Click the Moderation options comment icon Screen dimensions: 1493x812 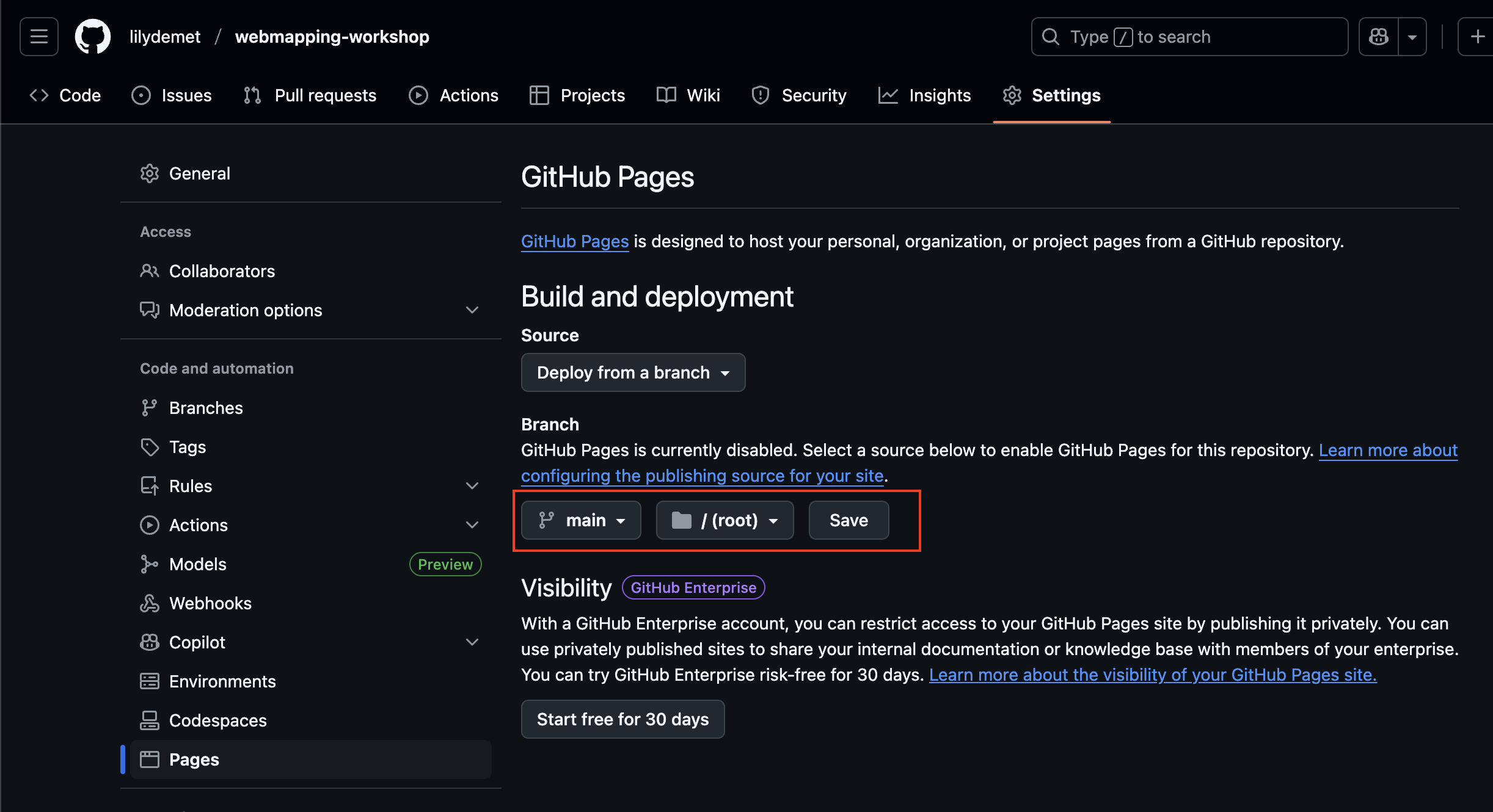150,310
